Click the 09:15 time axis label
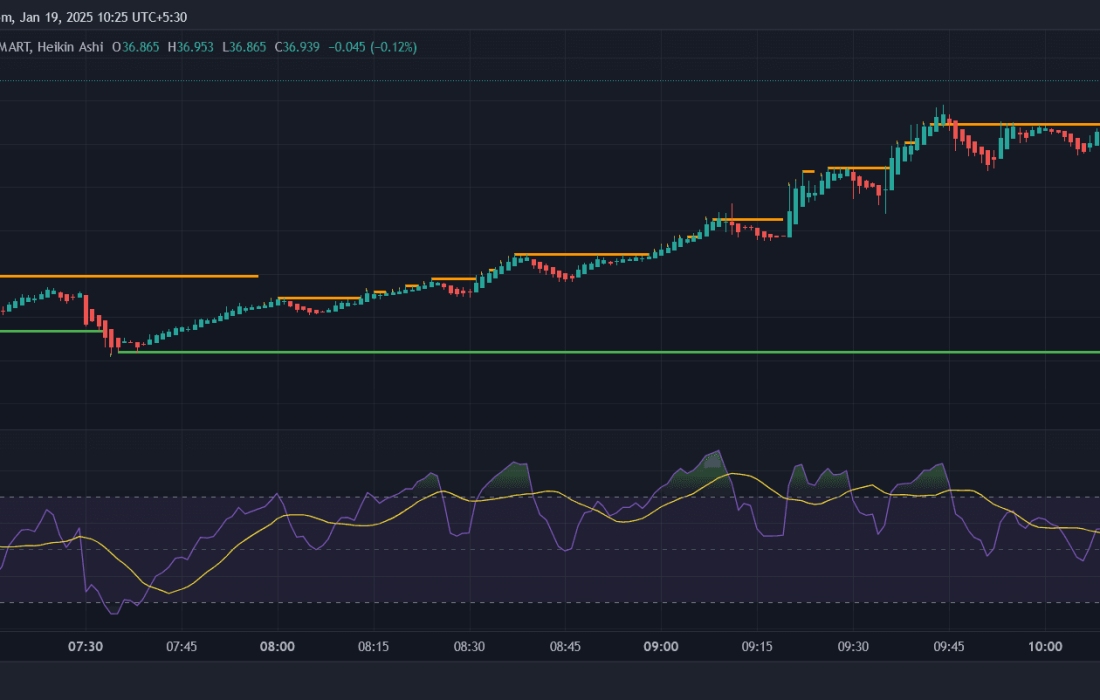 point(757,647)
